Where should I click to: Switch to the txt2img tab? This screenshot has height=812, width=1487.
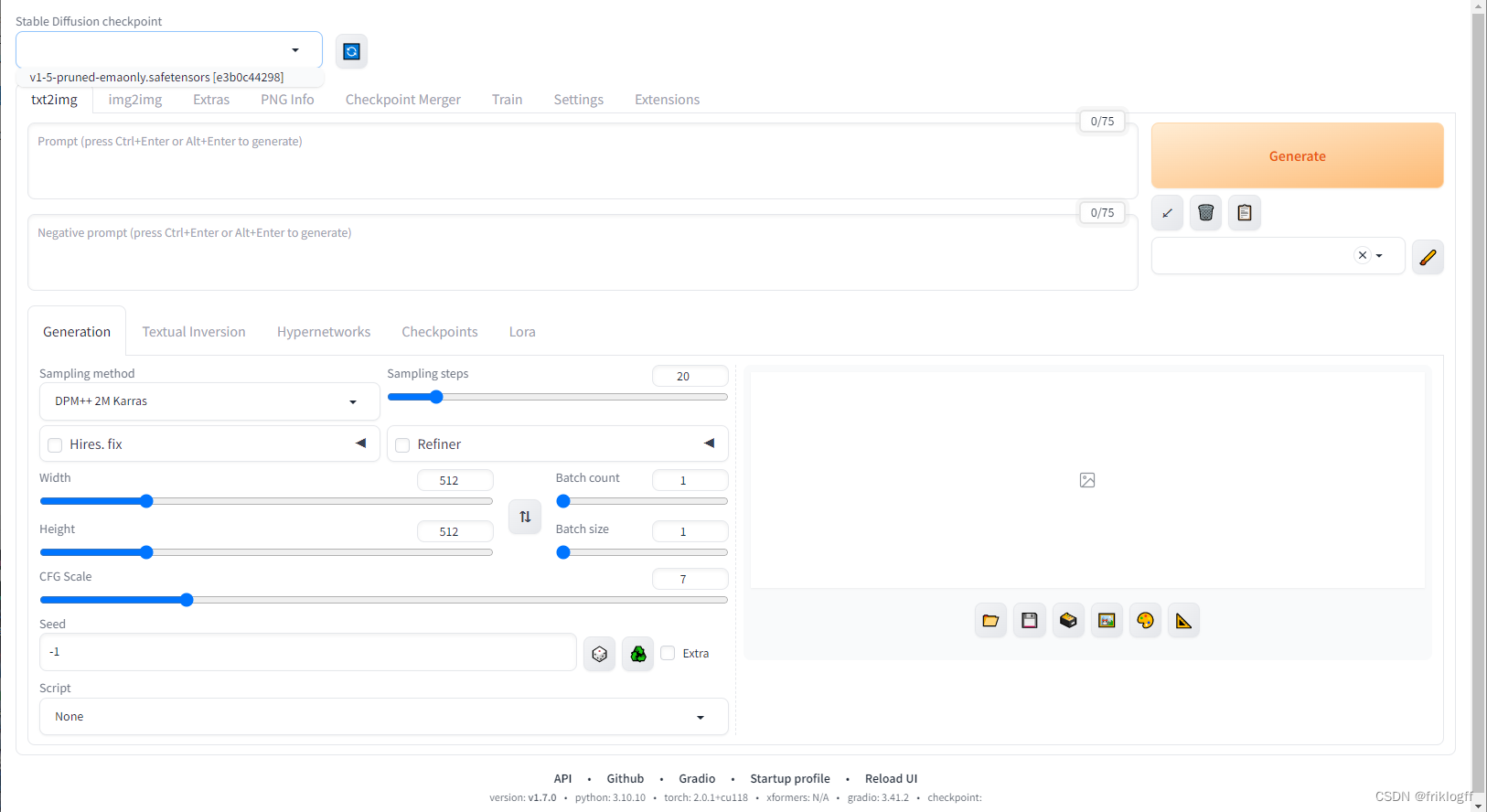[x=55, y=100]
